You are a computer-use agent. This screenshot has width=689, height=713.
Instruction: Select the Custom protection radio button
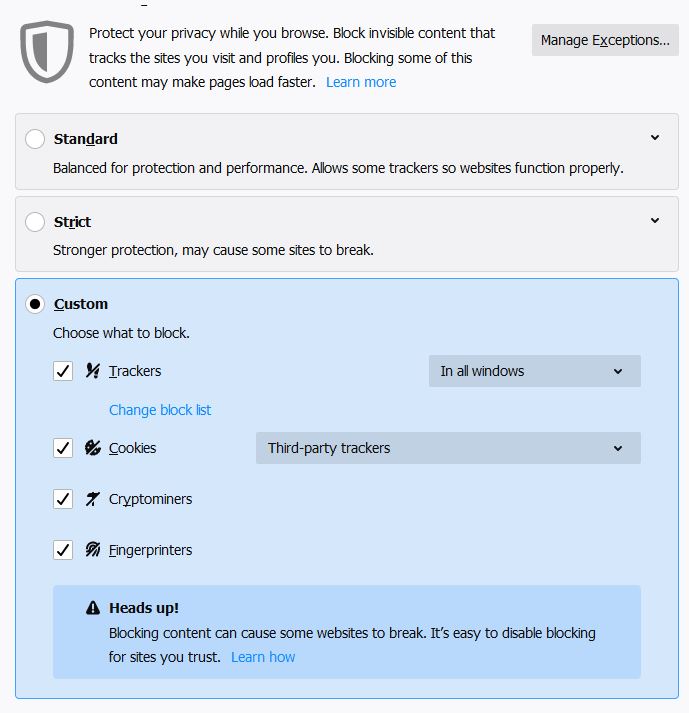[35, 304]
